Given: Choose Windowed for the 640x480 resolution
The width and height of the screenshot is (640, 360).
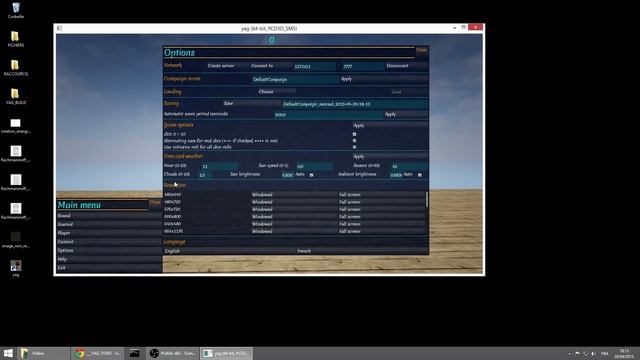Looking at the screenshot, I should (294, 224).
